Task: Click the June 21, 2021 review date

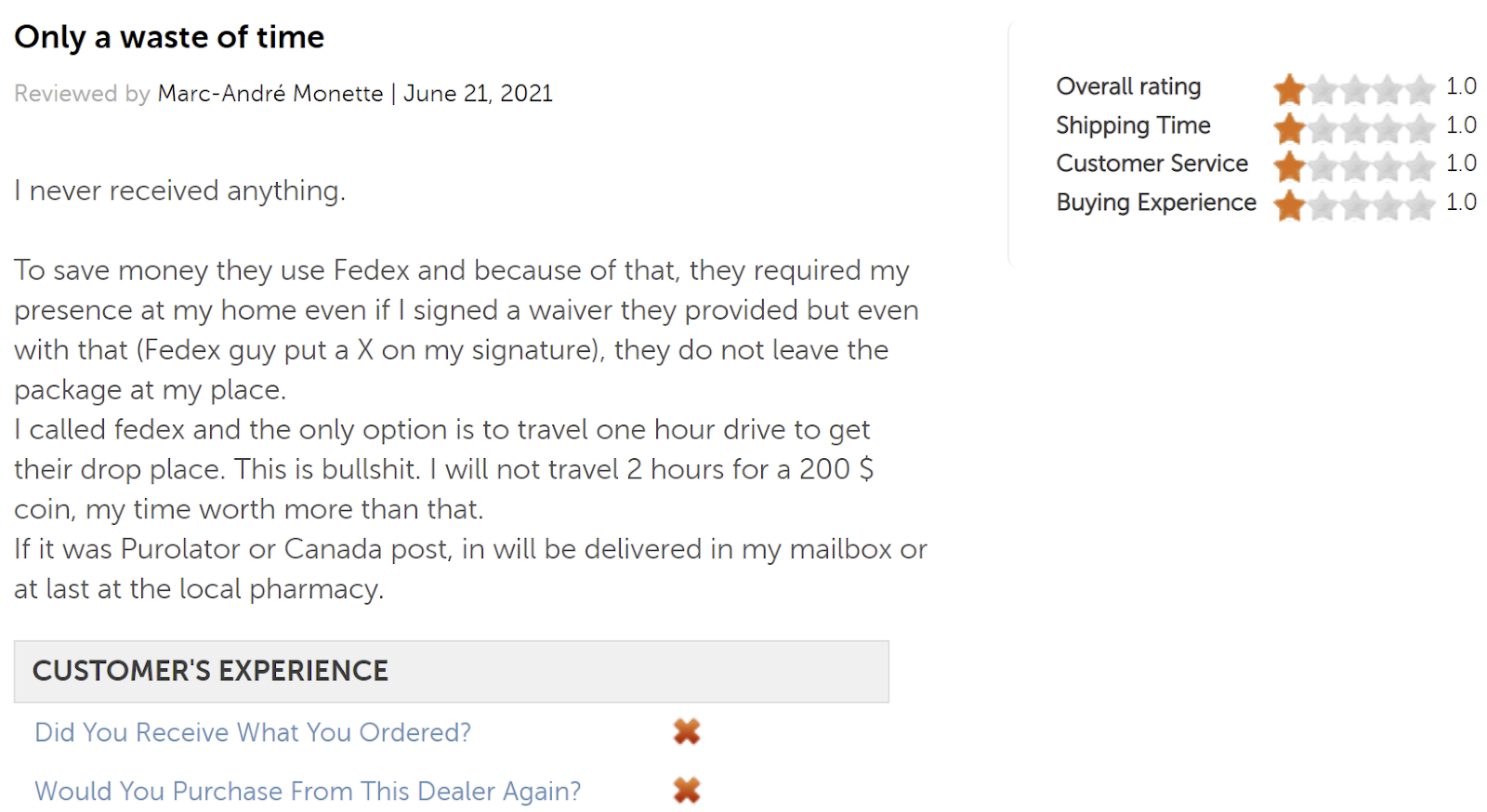Action: point(479,94)
